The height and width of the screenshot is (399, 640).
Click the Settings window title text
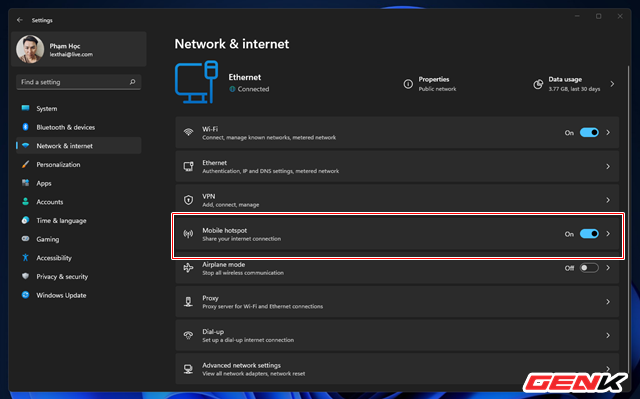pyautogui.click(x=42, y=20)
